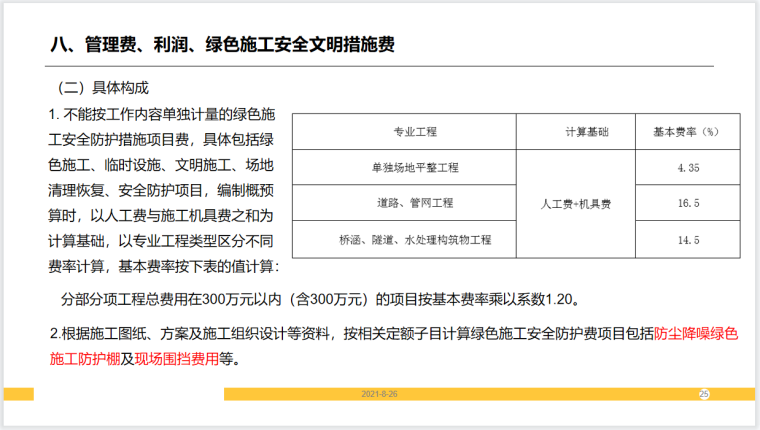Click the 4.35 rate value cell

point(687,168)
